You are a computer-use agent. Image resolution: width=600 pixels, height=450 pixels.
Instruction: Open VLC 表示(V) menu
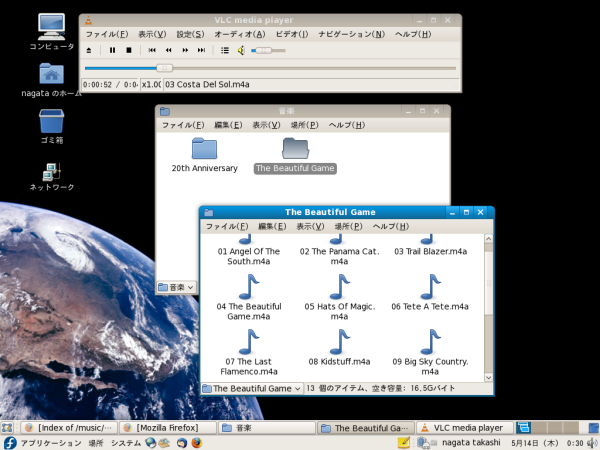pyautogui.click(x=152, y=34)
